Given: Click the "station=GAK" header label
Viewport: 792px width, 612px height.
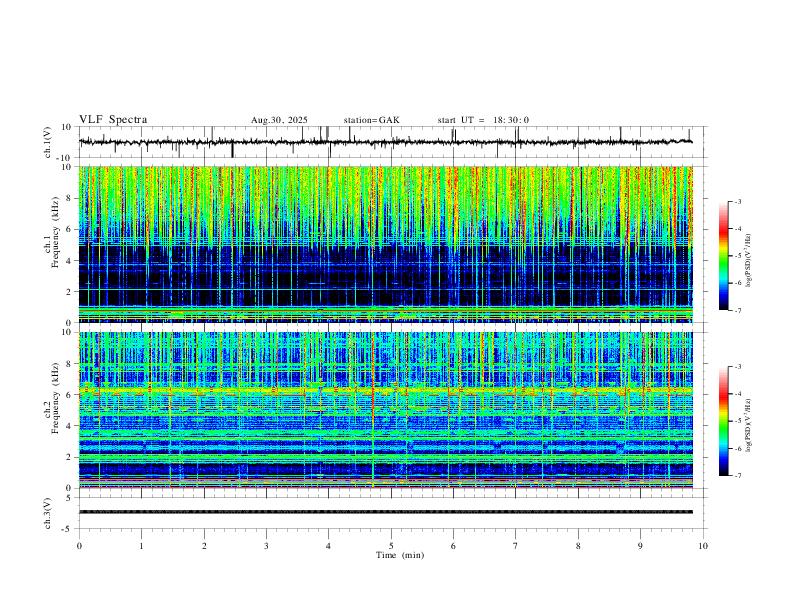Looking at the screenshot, I should click(372, 120).
